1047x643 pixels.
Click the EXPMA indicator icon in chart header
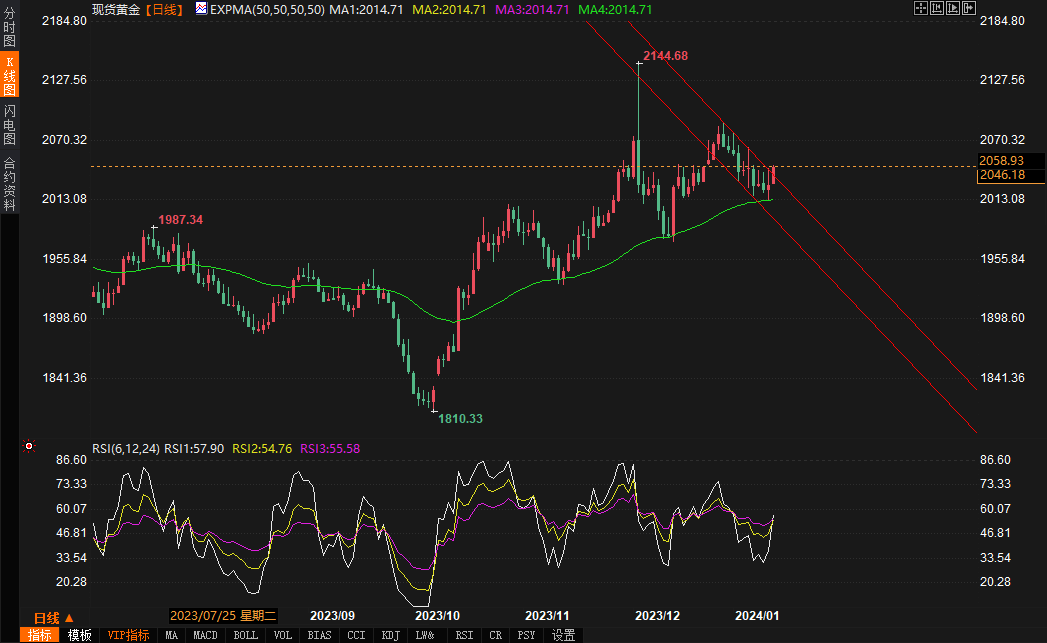[201, 9]
